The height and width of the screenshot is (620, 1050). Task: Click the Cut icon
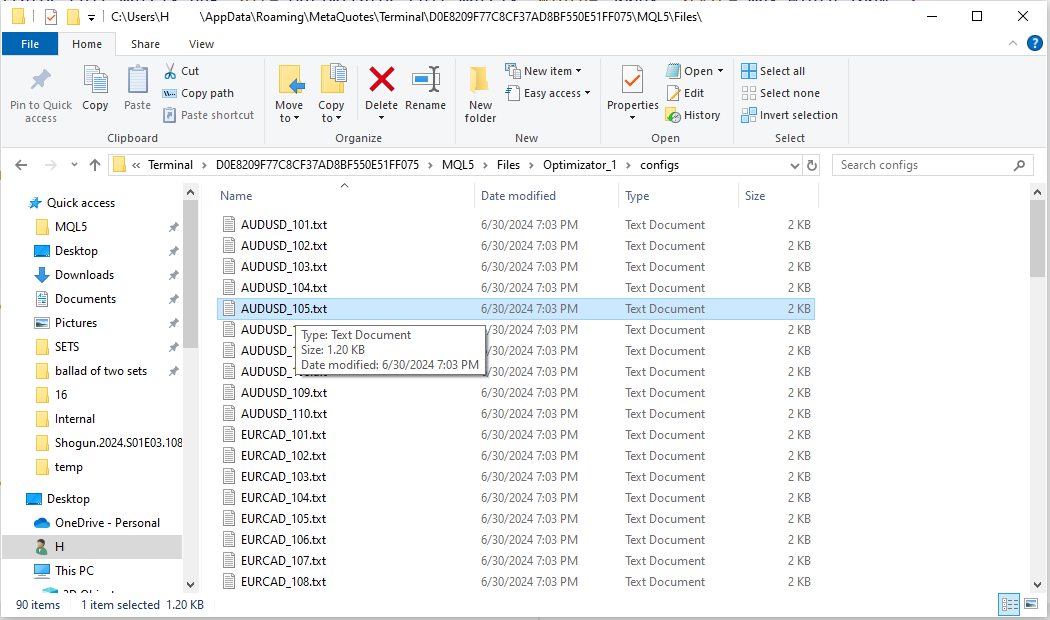[182, 70]
